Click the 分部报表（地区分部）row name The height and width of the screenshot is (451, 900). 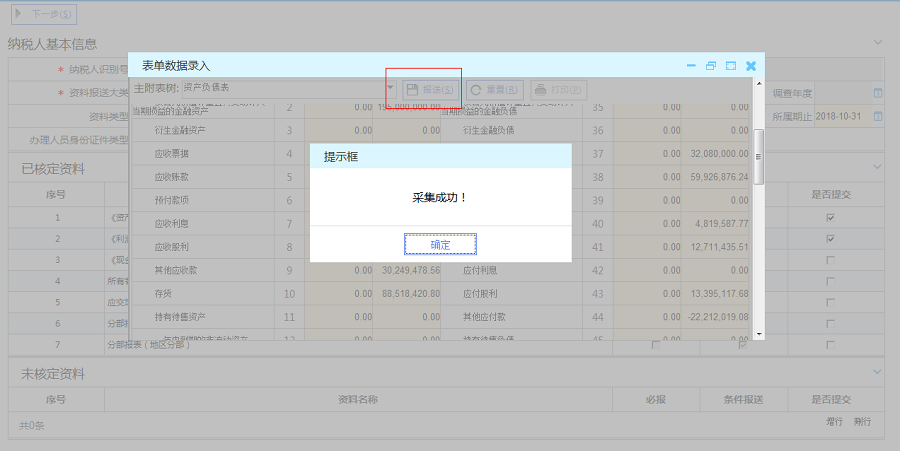point(149,345)
